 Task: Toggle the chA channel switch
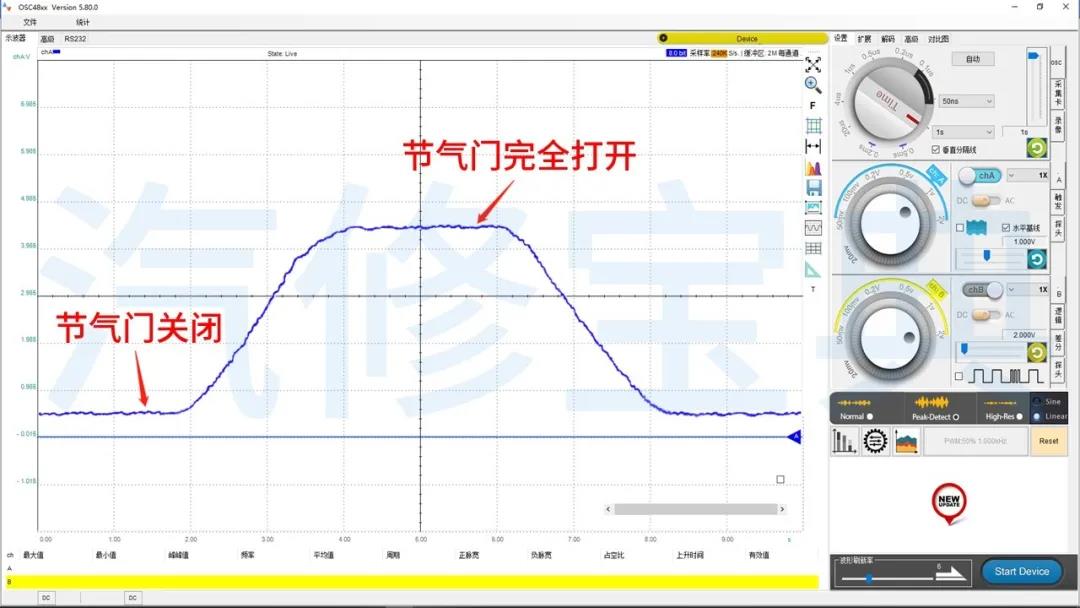coord(980,176)
